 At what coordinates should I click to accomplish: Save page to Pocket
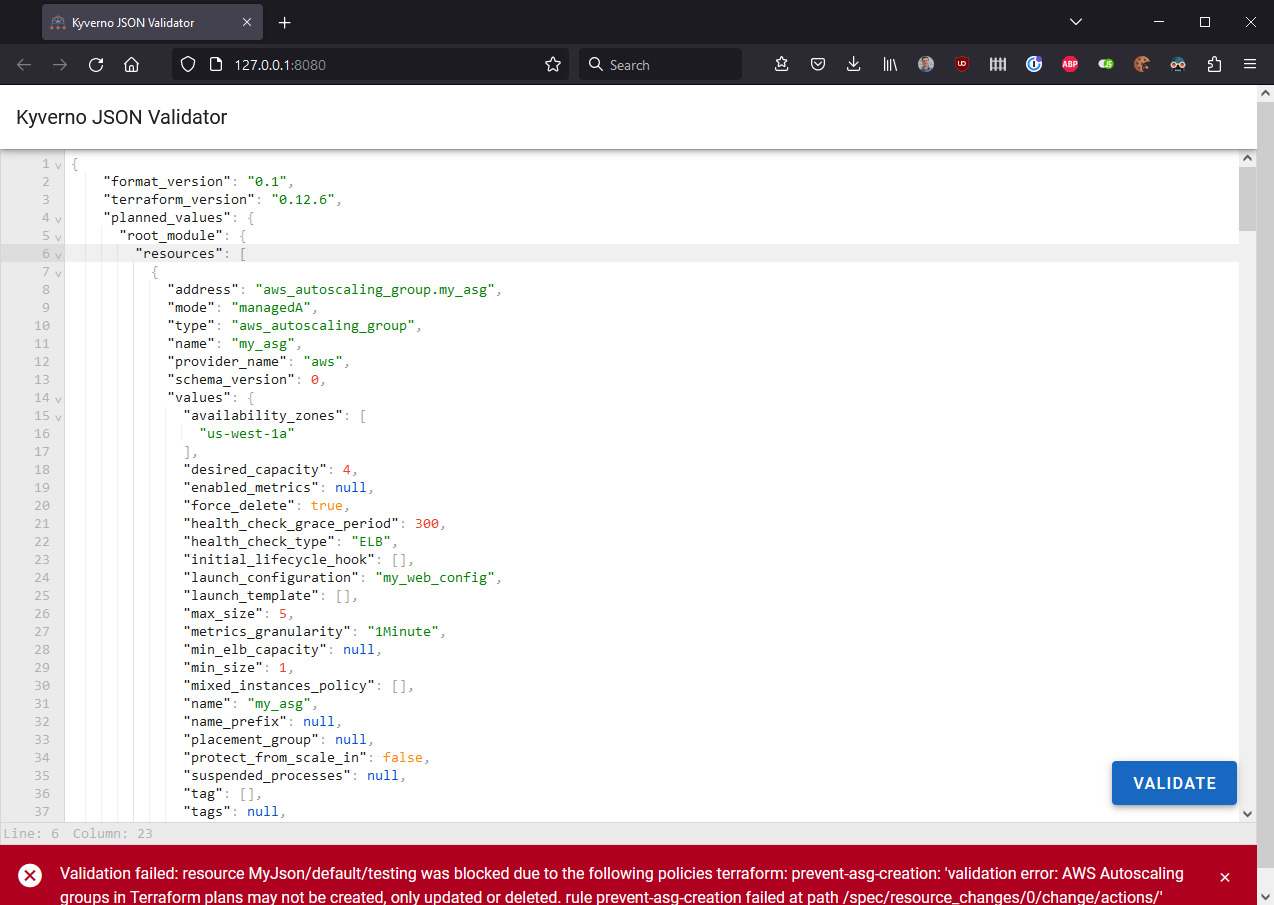pos(817,64)
